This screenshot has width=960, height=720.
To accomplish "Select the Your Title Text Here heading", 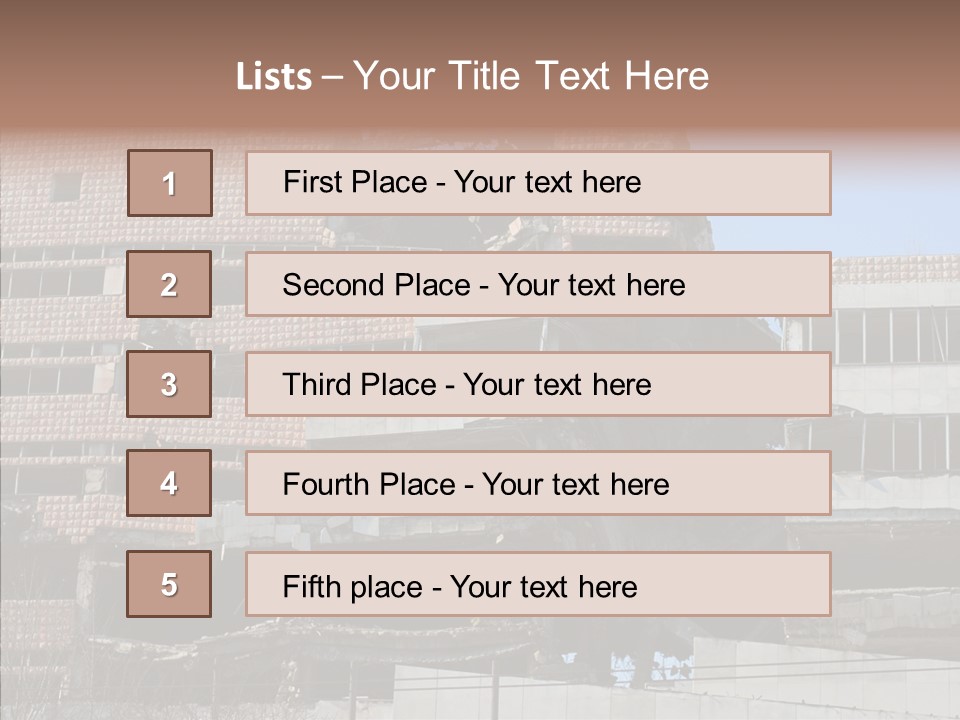I will (531, 76).
